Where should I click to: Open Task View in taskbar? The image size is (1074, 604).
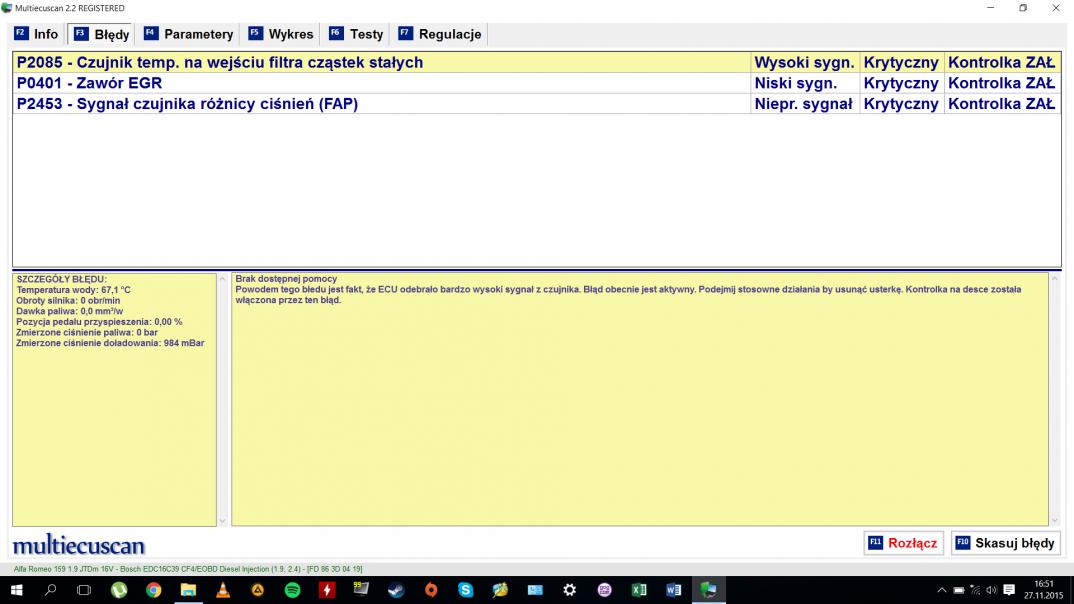(x=84, y=590)
